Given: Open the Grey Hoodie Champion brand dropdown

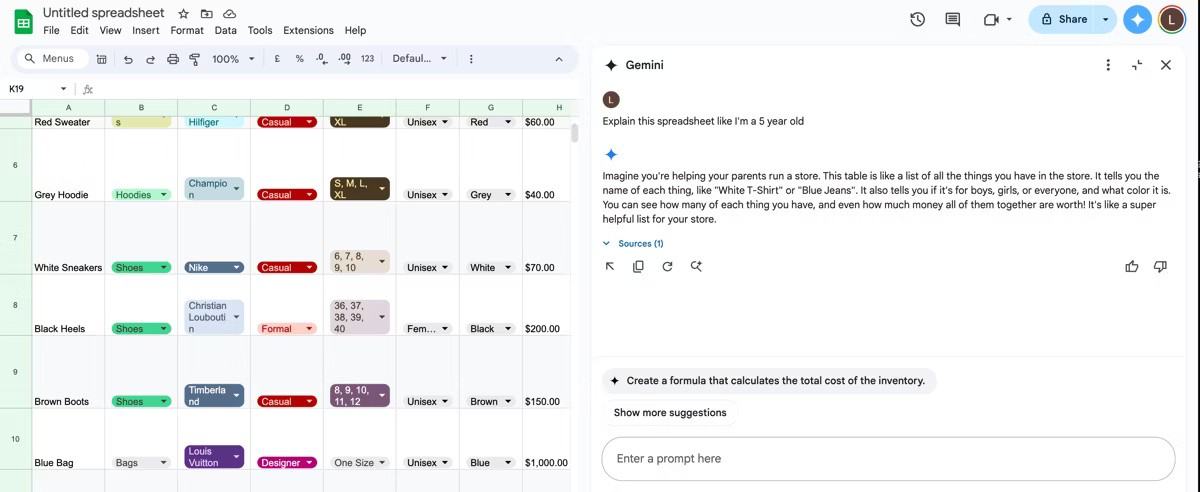Looking at the screenshot, I should point(237,188).
